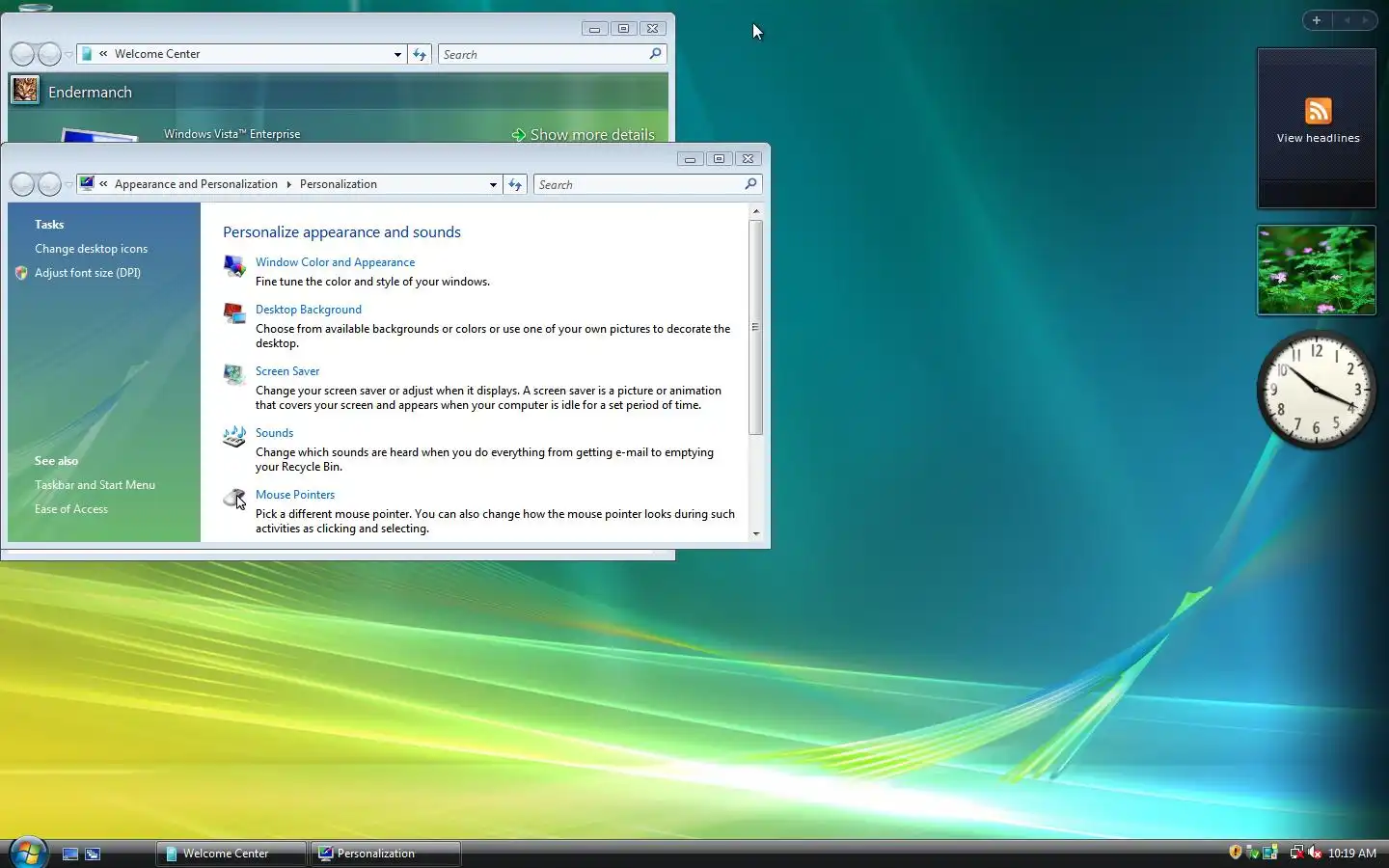
Task: Open the Welcome Center address bar dropdown
Action: coord(397,54)
